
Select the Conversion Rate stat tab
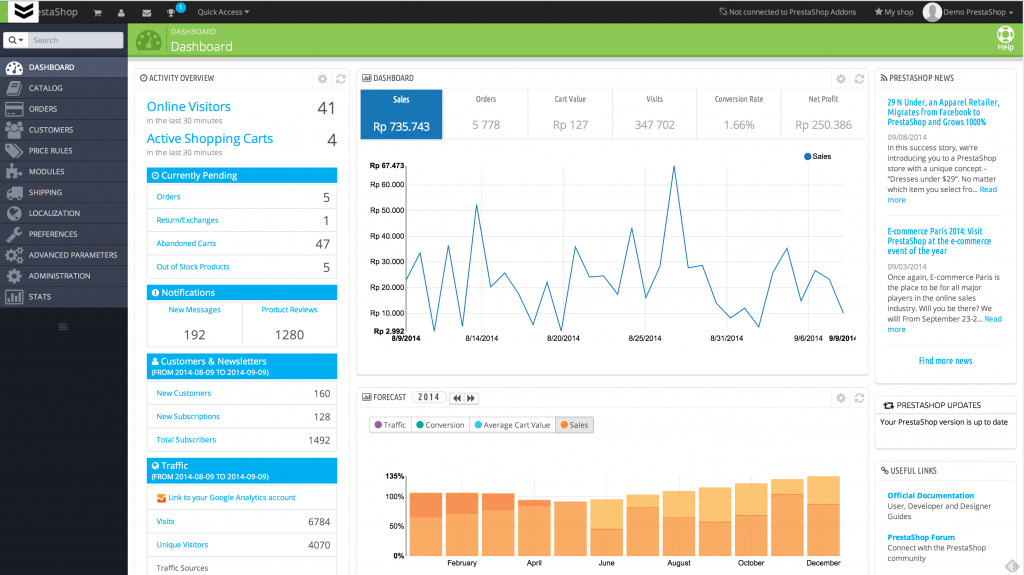pyautogui.click(x=739, y=114)
